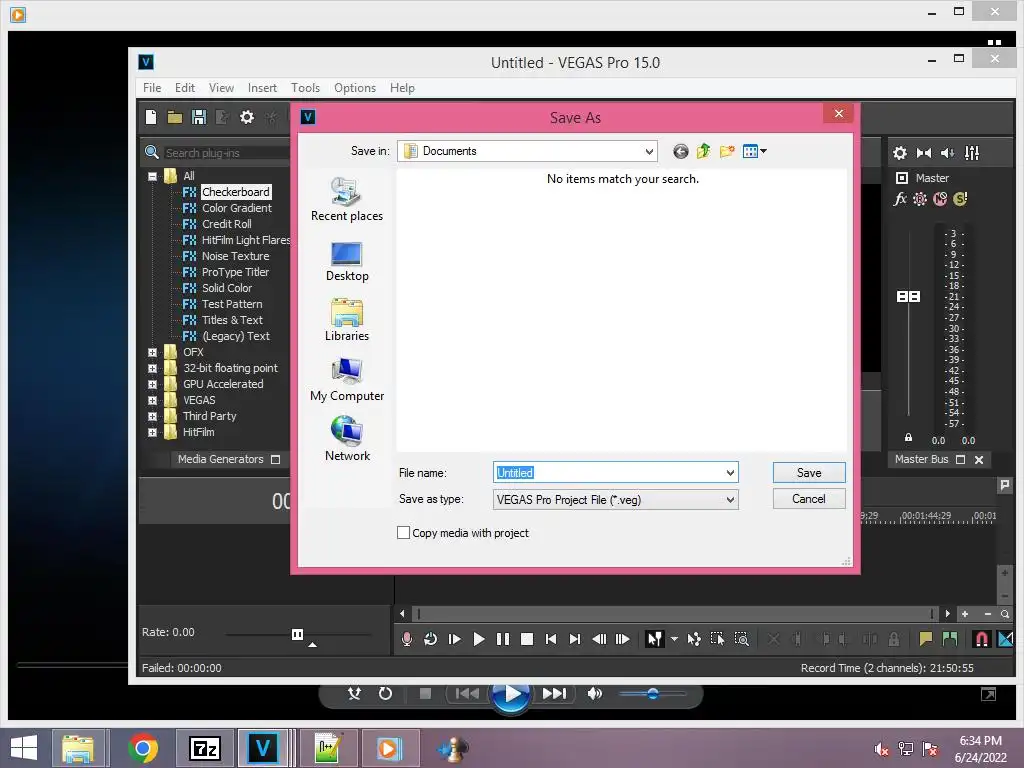The height and width of the screenshot is (768, 1024).
Task: Open Master FX button
Action: point(900,199)
